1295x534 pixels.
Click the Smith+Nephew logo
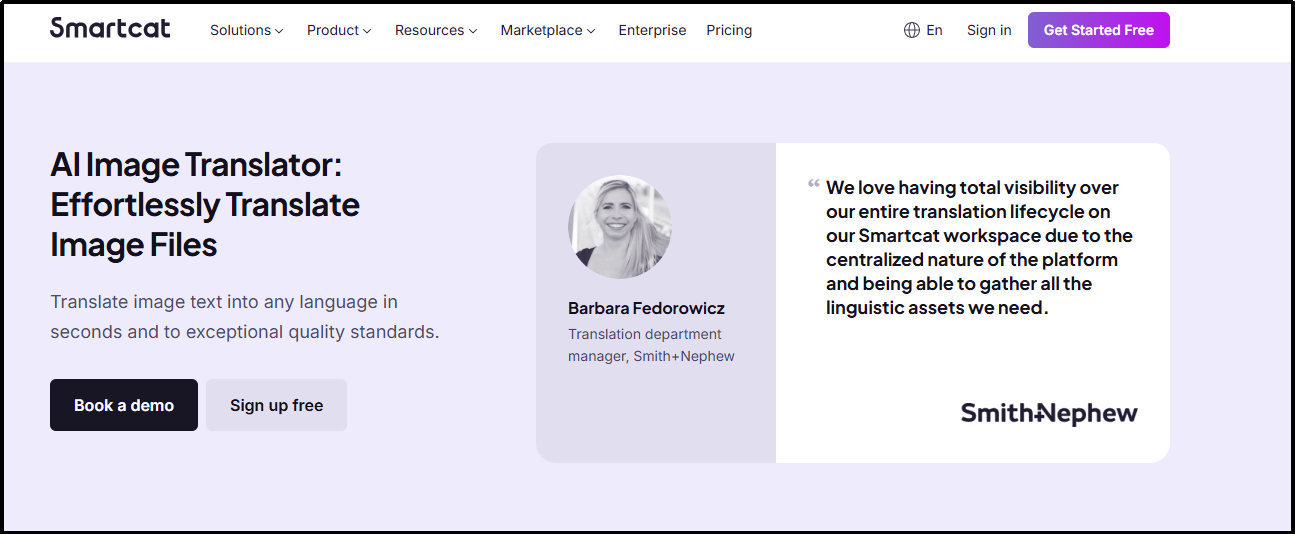click(1048, 413)
